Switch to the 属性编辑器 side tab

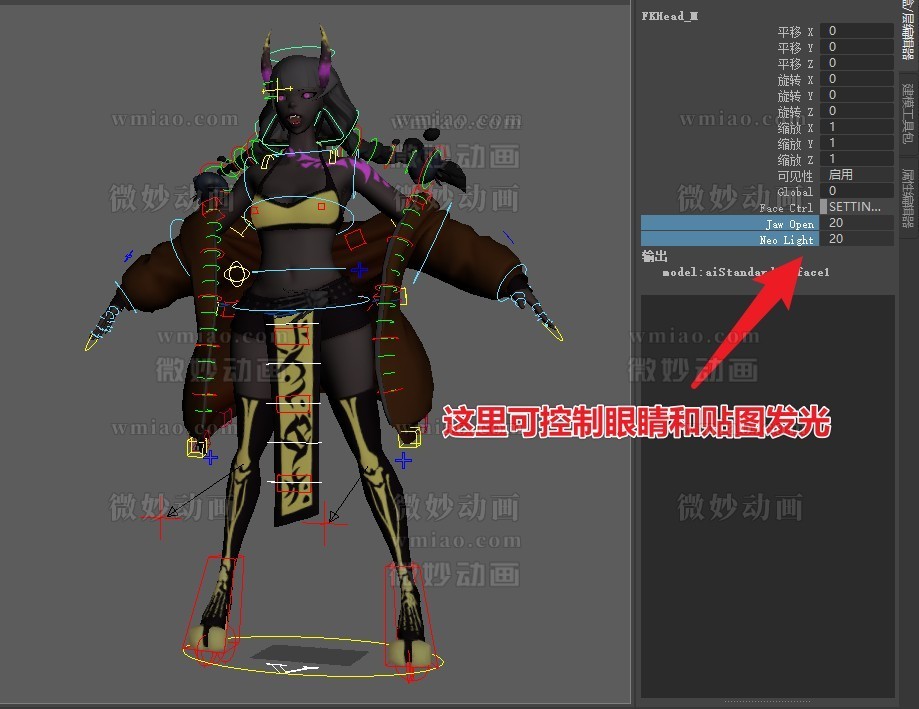coord(908,196)
